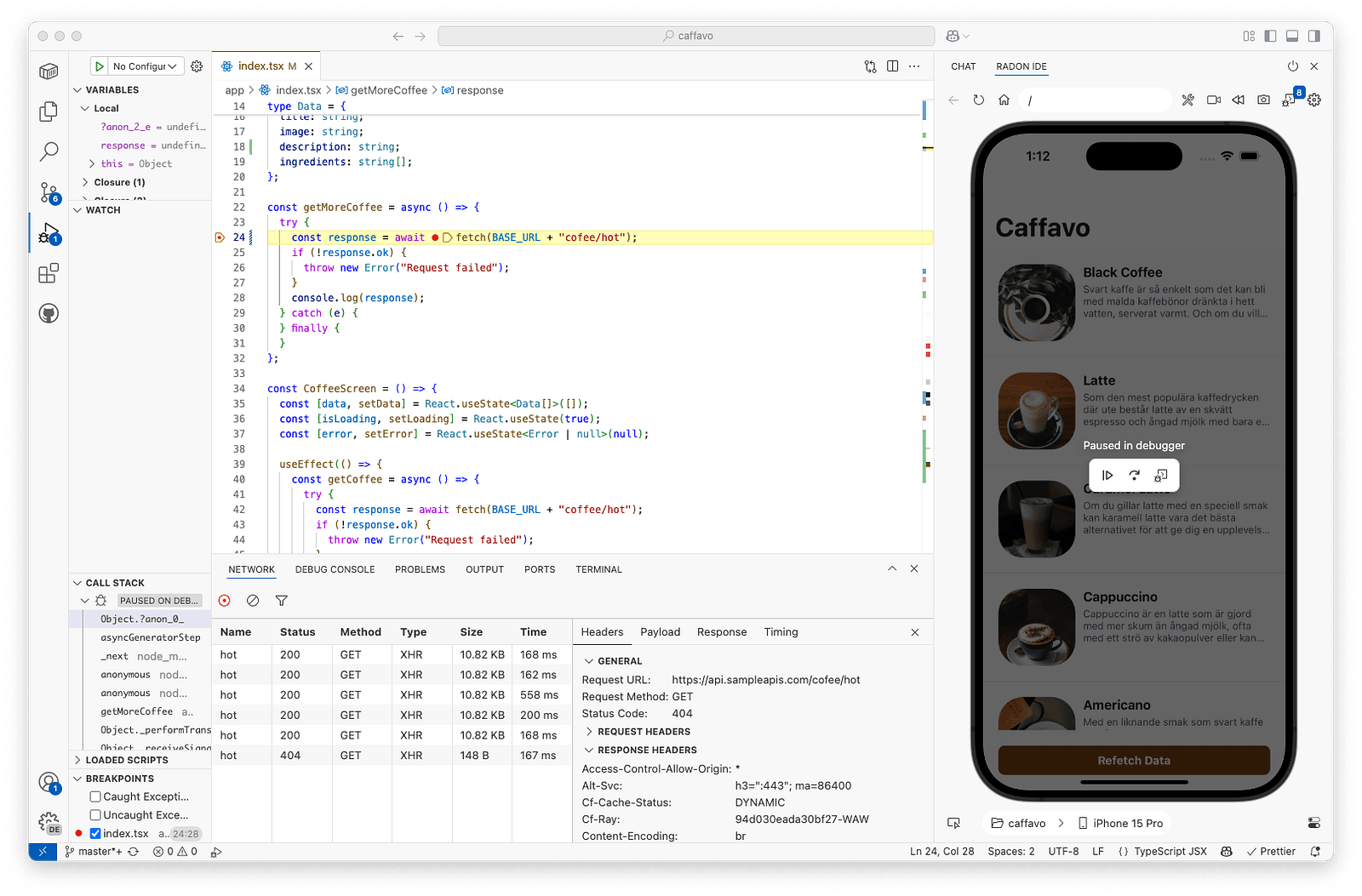1362x896 pixels.
Task: Reload the app in Radon IDE preview
Action: coord(979,100)
